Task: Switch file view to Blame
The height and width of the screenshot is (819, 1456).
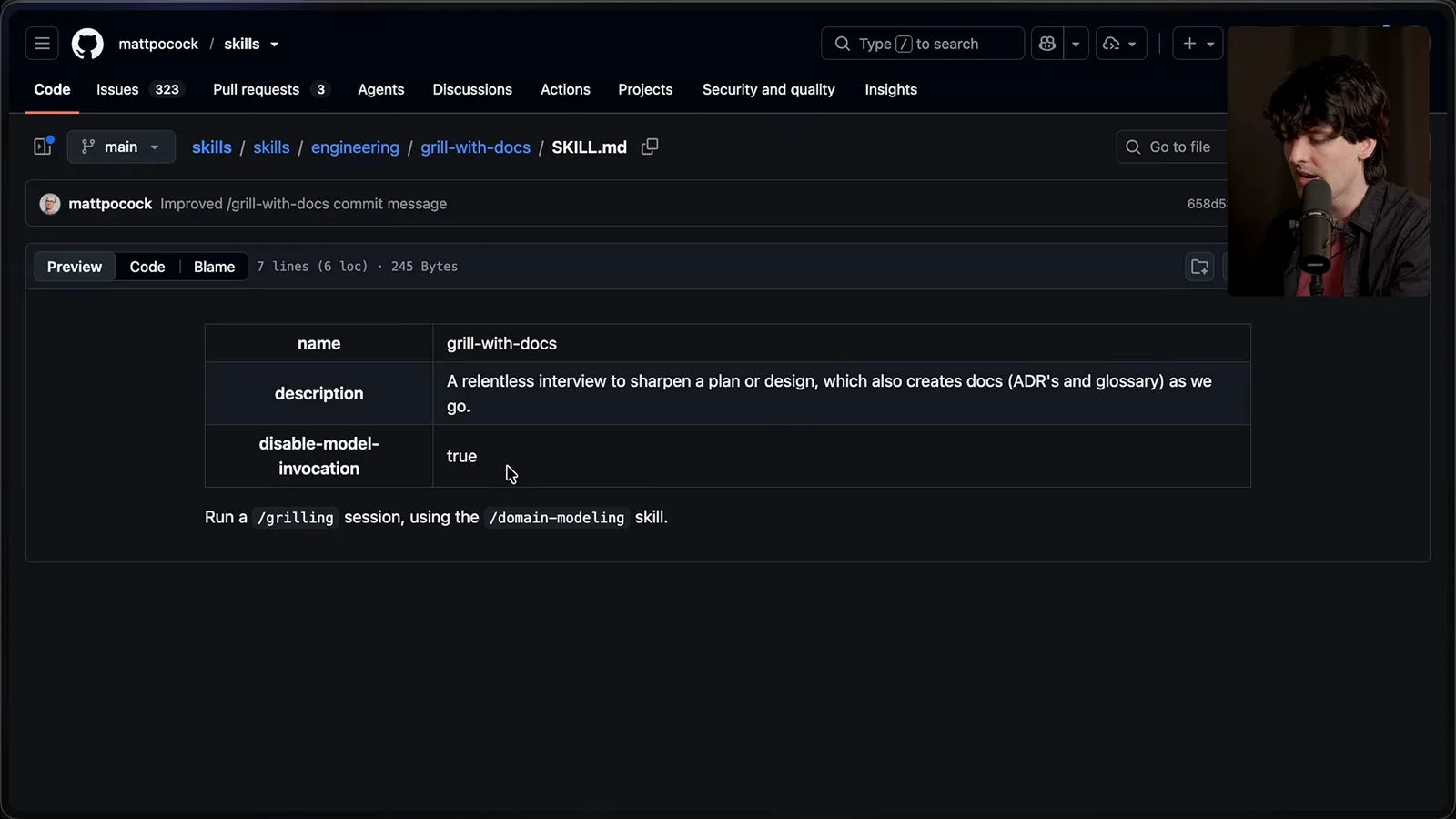Action: 214,267
